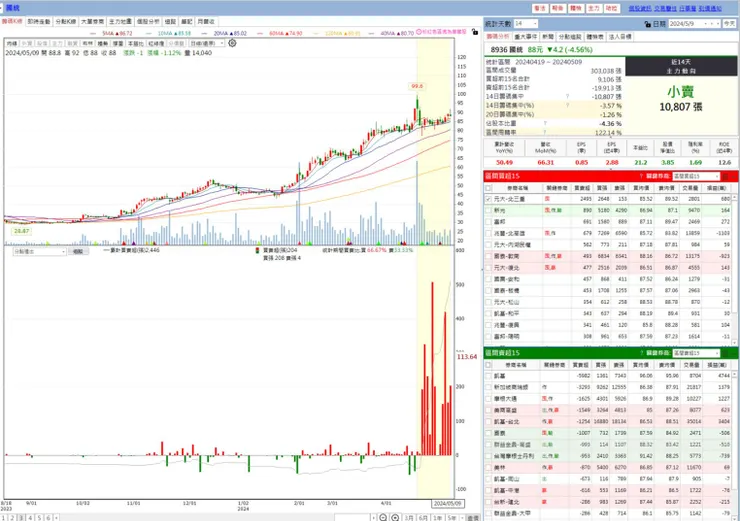Open dropdown arrow beside bottom input box

pyautogui.click(x=373, y=518)
